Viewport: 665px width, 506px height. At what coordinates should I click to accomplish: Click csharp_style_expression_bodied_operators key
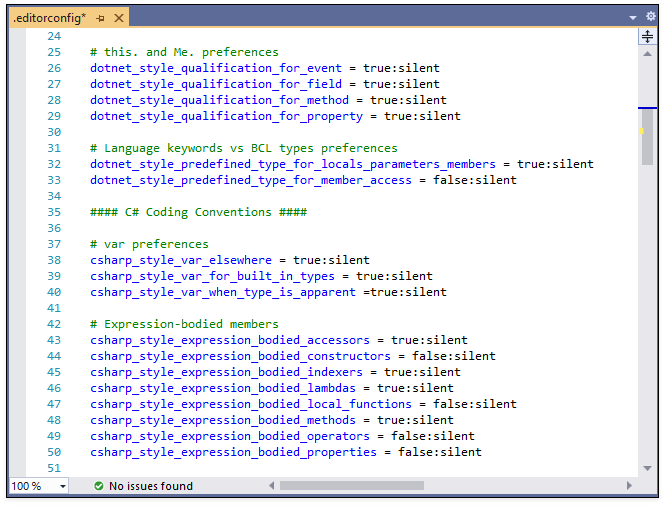tap(229, 437)
